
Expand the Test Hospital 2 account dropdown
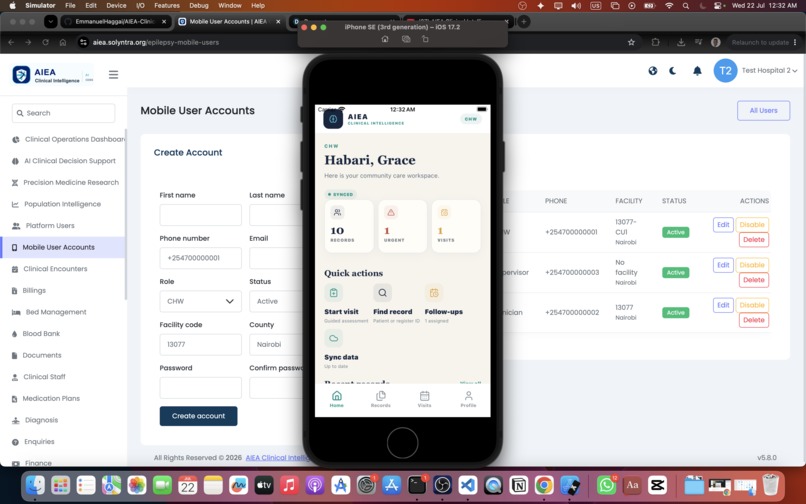769,71
